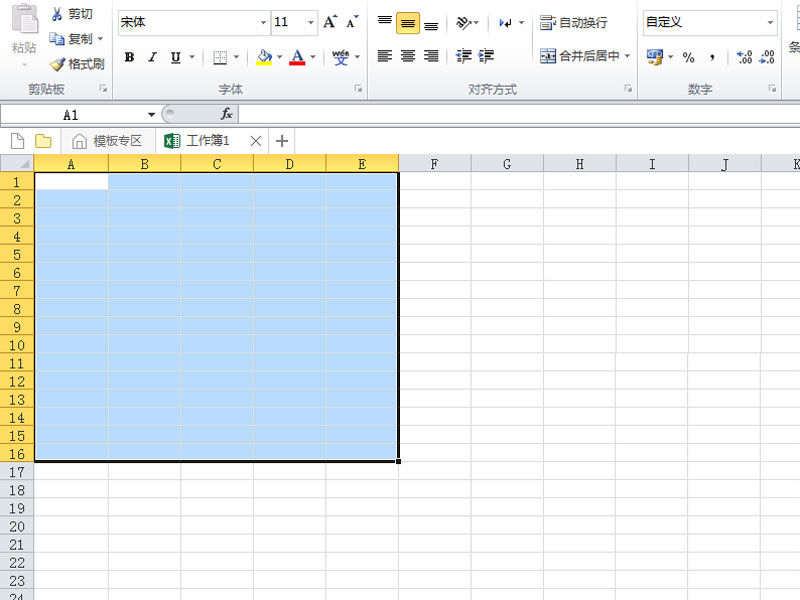Center text horizontally
Viewport: 800px width, 600px height.
pyautogui.click(x=408, y=56)
